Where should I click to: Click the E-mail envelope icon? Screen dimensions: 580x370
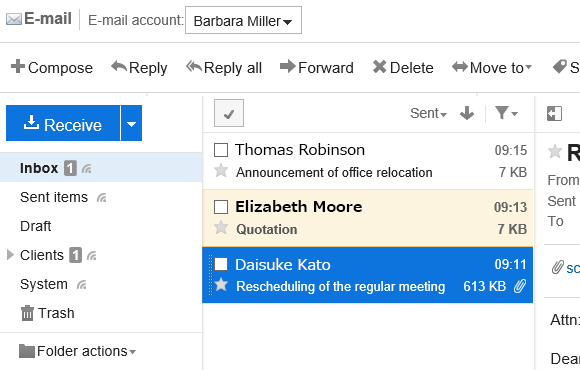pos(14,19)
